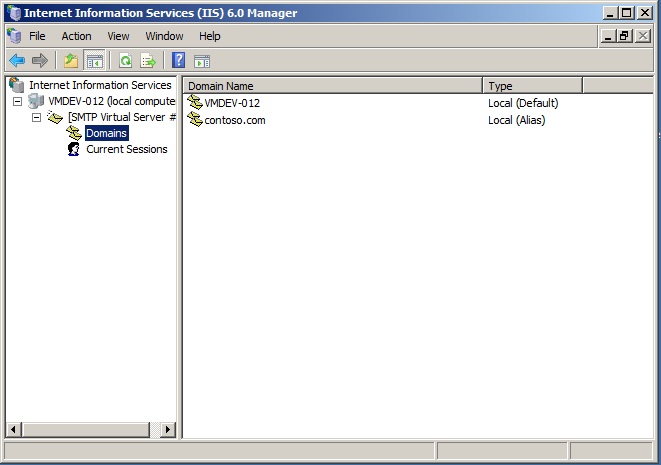Click the tree pane scroll left arrow
This screenshot has height=465, width=661.
[13, 430]
